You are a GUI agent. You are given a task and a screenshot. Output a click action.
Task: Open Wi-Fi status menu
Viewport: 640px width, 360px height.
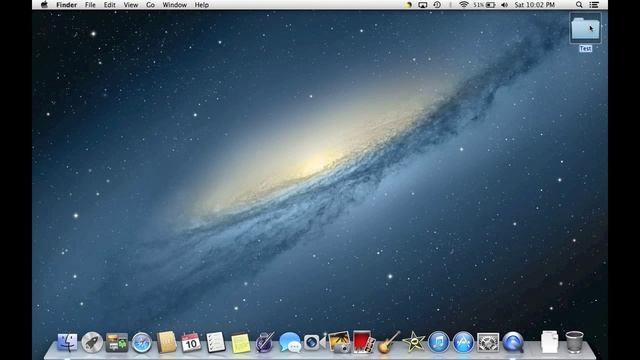tap(463, 5)
